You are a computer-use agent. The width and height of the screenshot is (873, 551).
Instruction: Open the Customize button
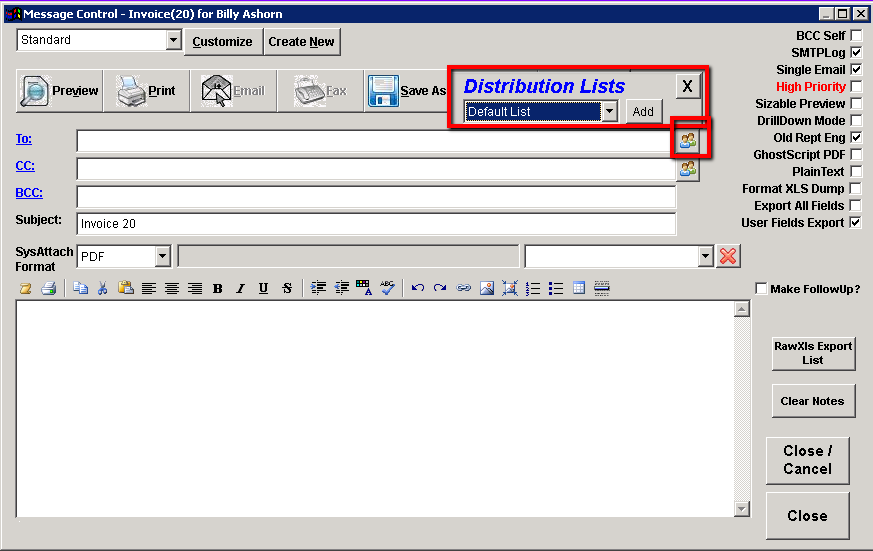click(x=223, y=42)
